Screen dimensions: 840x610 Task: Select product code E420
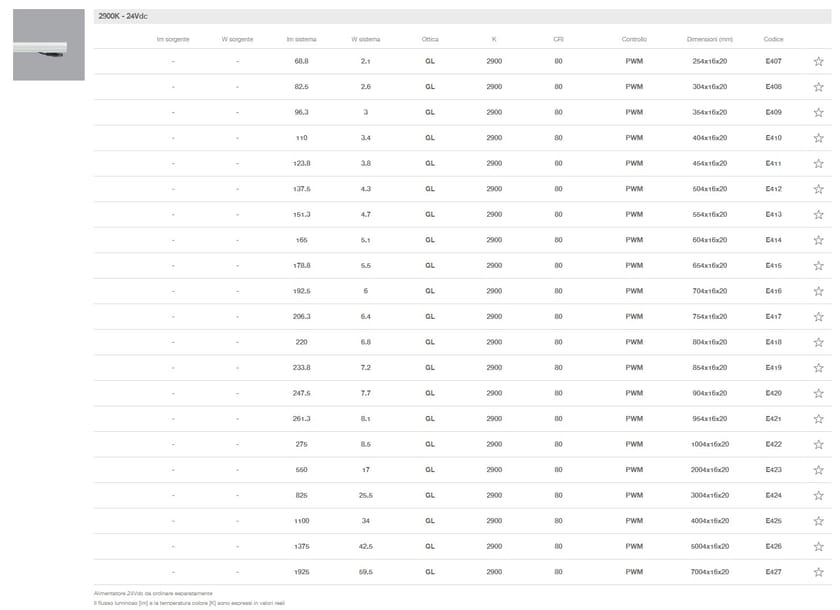click(x=773, y=393)
